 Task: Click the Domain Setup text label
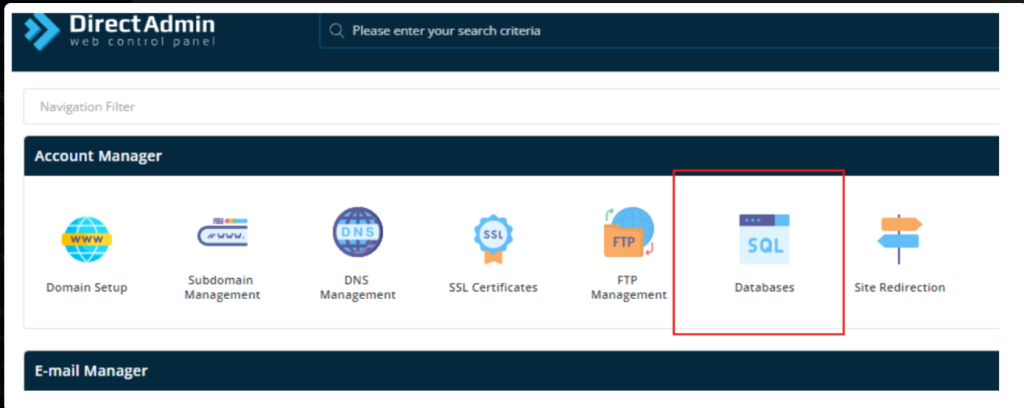click(86, 288)
